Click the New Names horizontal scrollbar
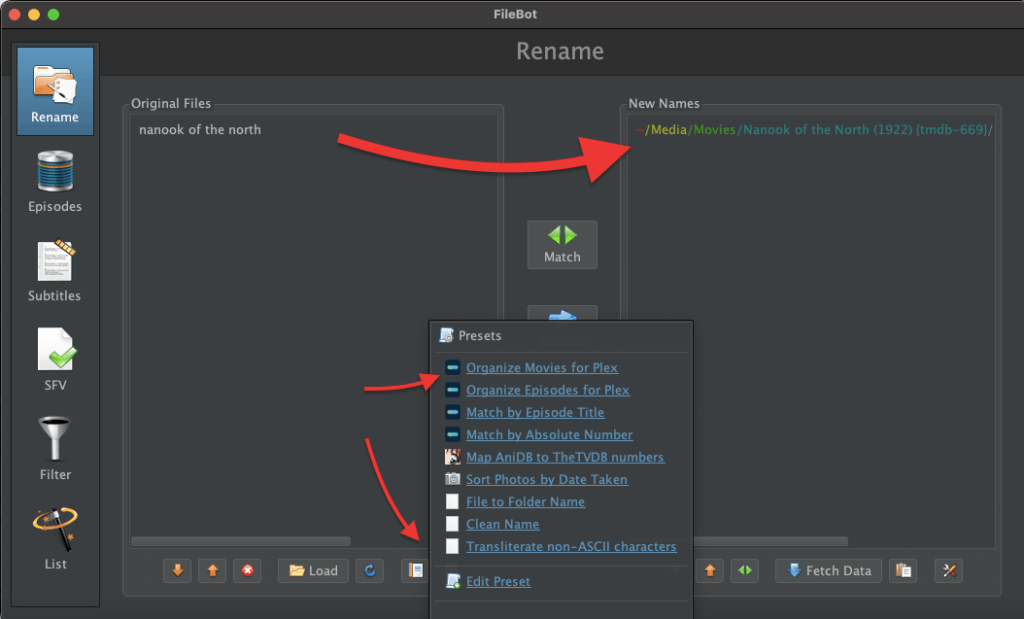Image resolution: width=1024 pixels, height=619 pixels. pos(771,541)
